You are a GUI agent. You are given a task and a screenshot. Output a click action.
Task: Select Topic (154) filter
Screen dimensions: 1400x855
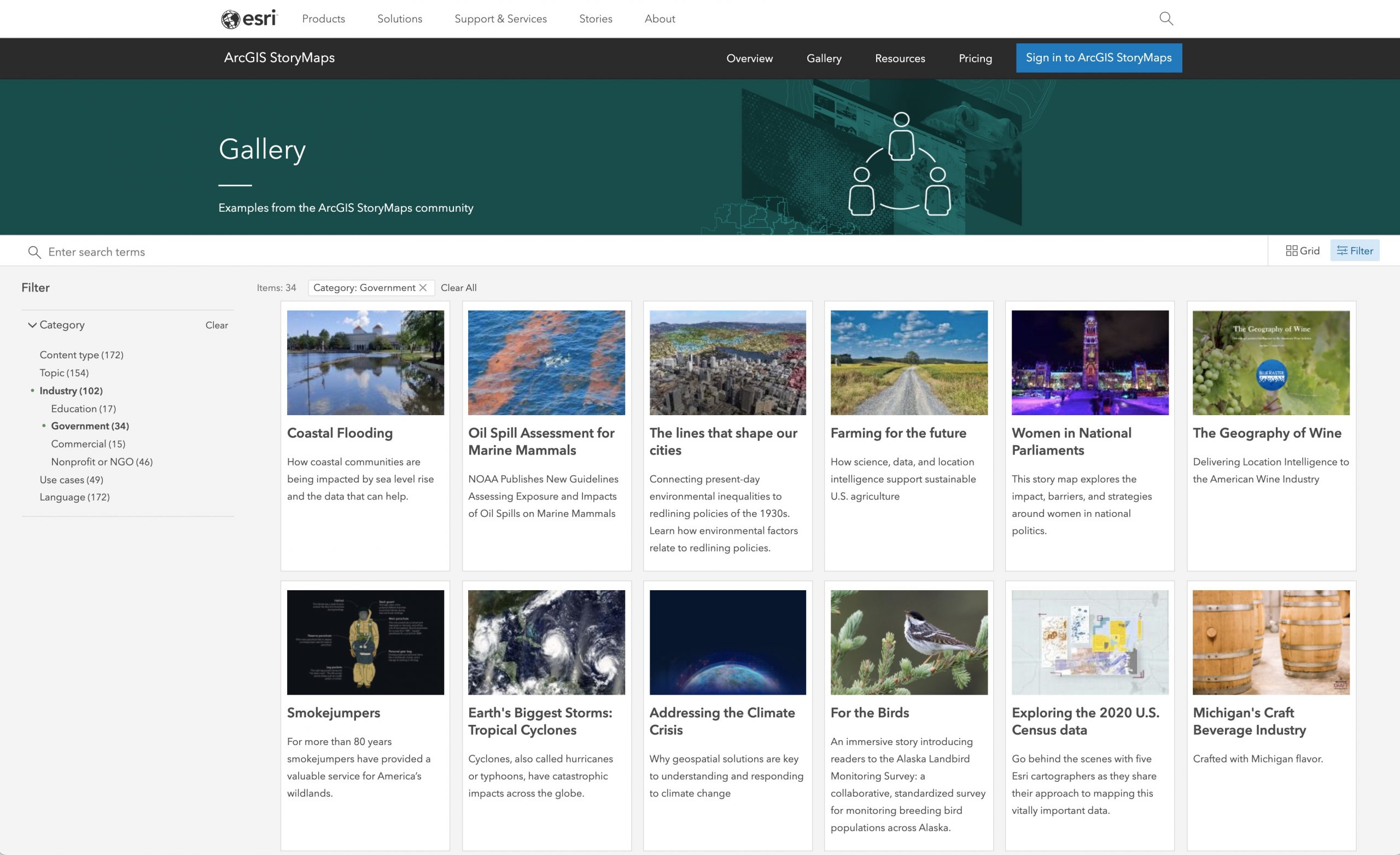tap(64, 373)
